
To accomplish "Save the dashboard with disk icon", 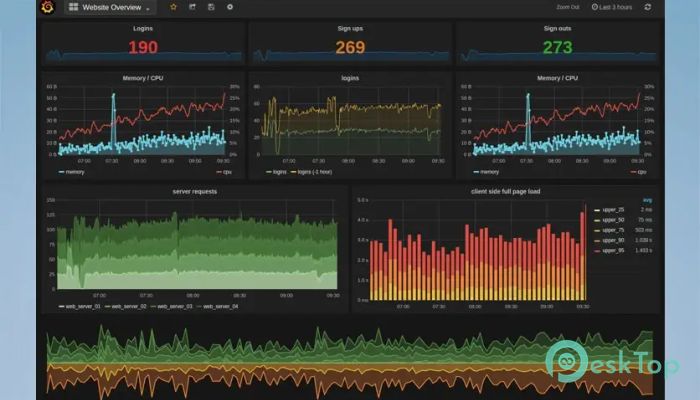I will pos(211,7).
